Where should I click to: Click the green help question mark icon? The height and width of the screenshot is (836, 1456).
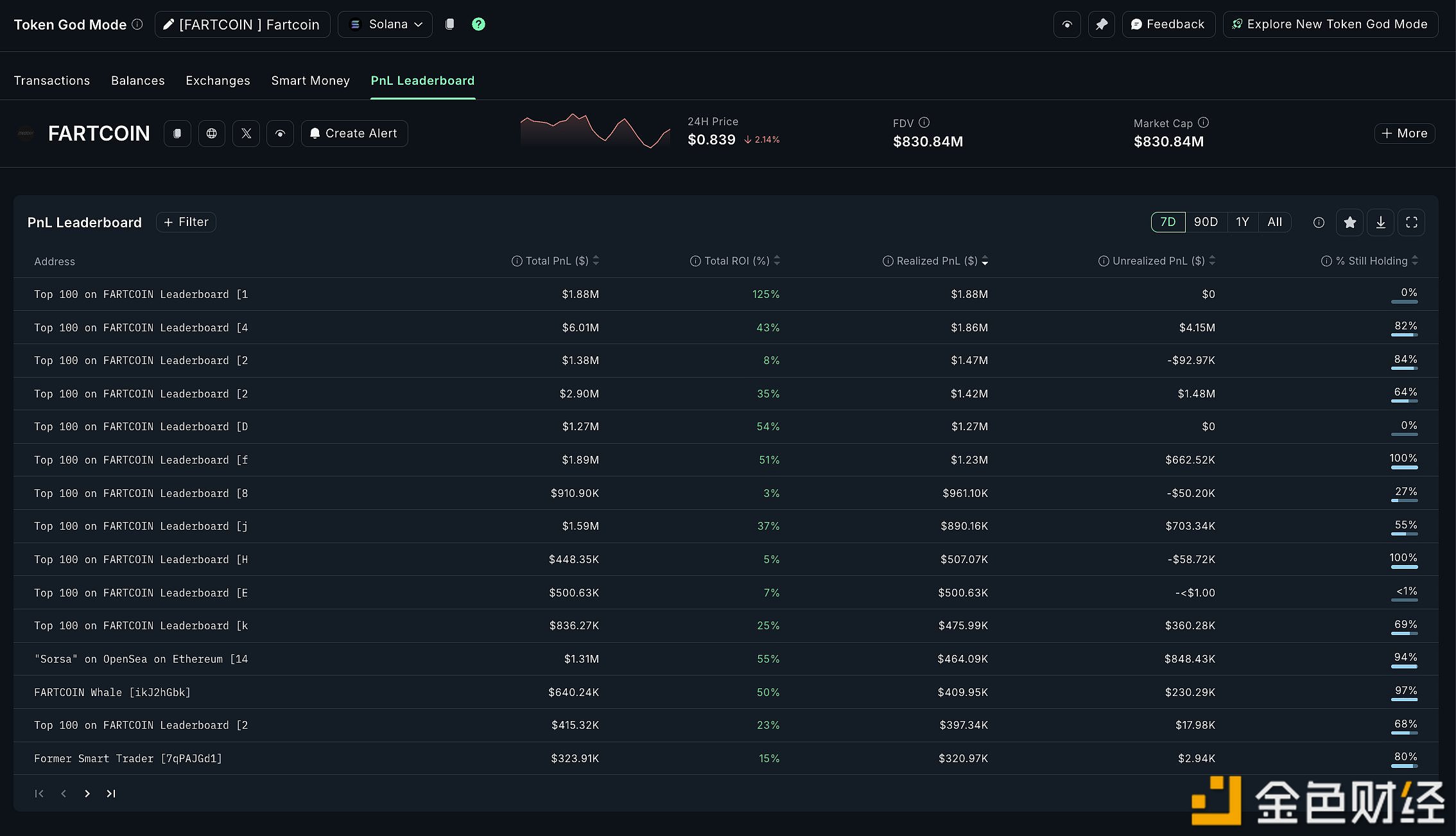tap(478, 24)
